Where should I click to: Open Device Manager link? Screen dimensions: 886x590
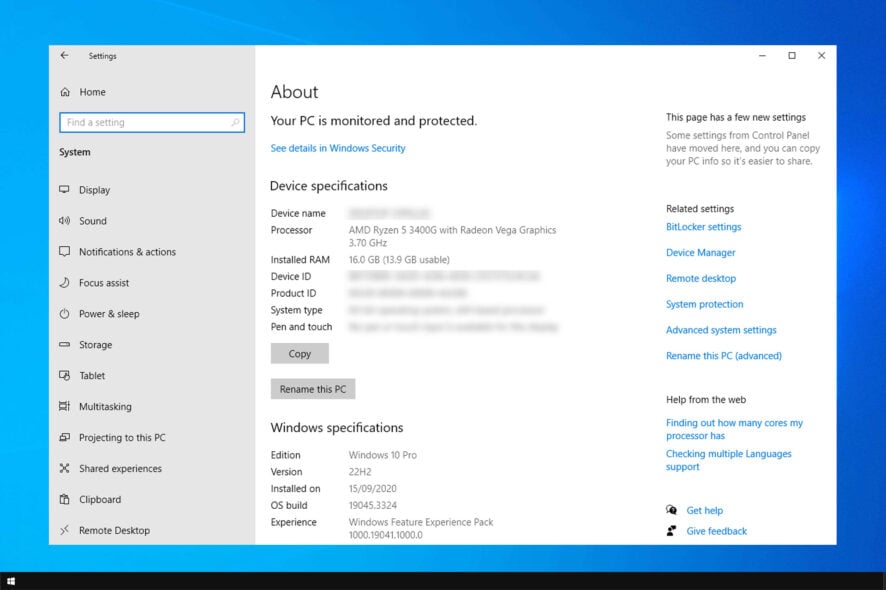(x=701, y=253)
